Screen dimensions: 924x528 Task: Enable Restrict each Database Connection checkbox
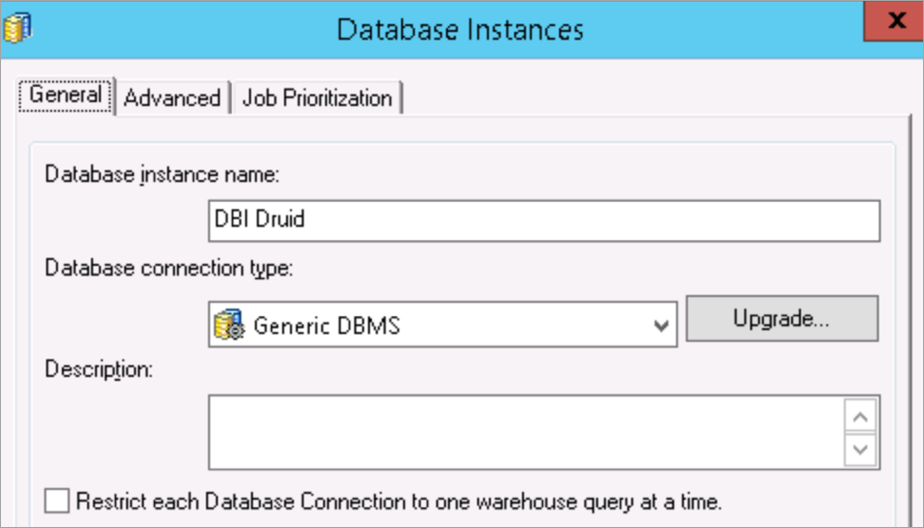(x=59, y=500)
